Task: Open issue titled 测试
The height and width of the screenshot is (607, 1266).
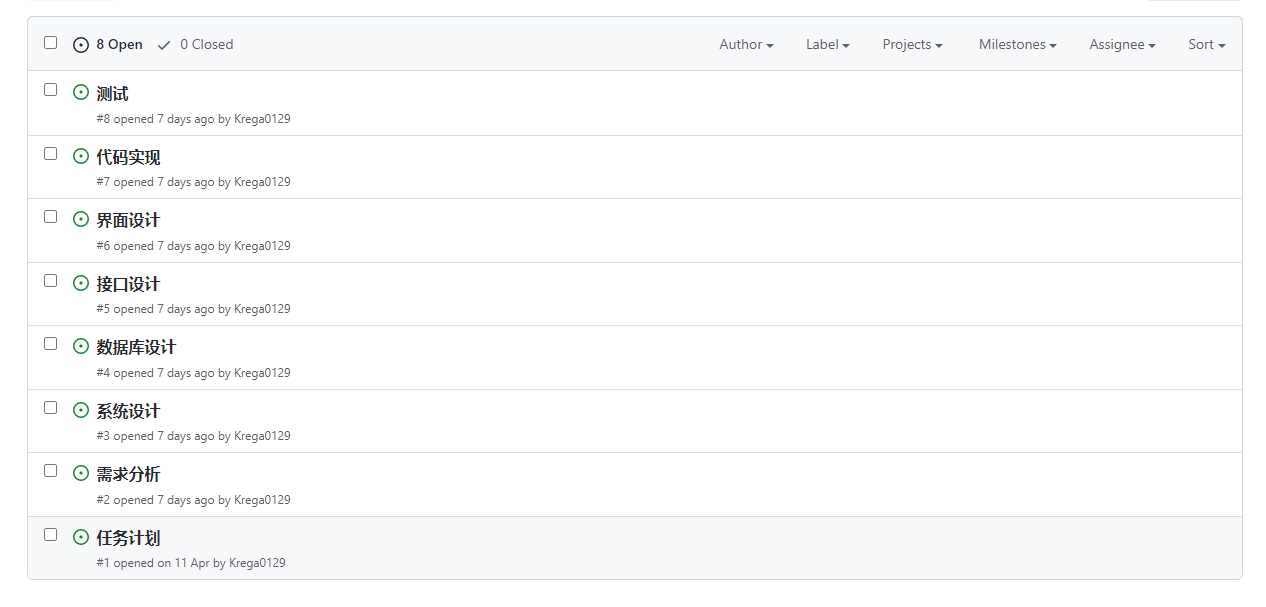Action: tap(112, 94)
